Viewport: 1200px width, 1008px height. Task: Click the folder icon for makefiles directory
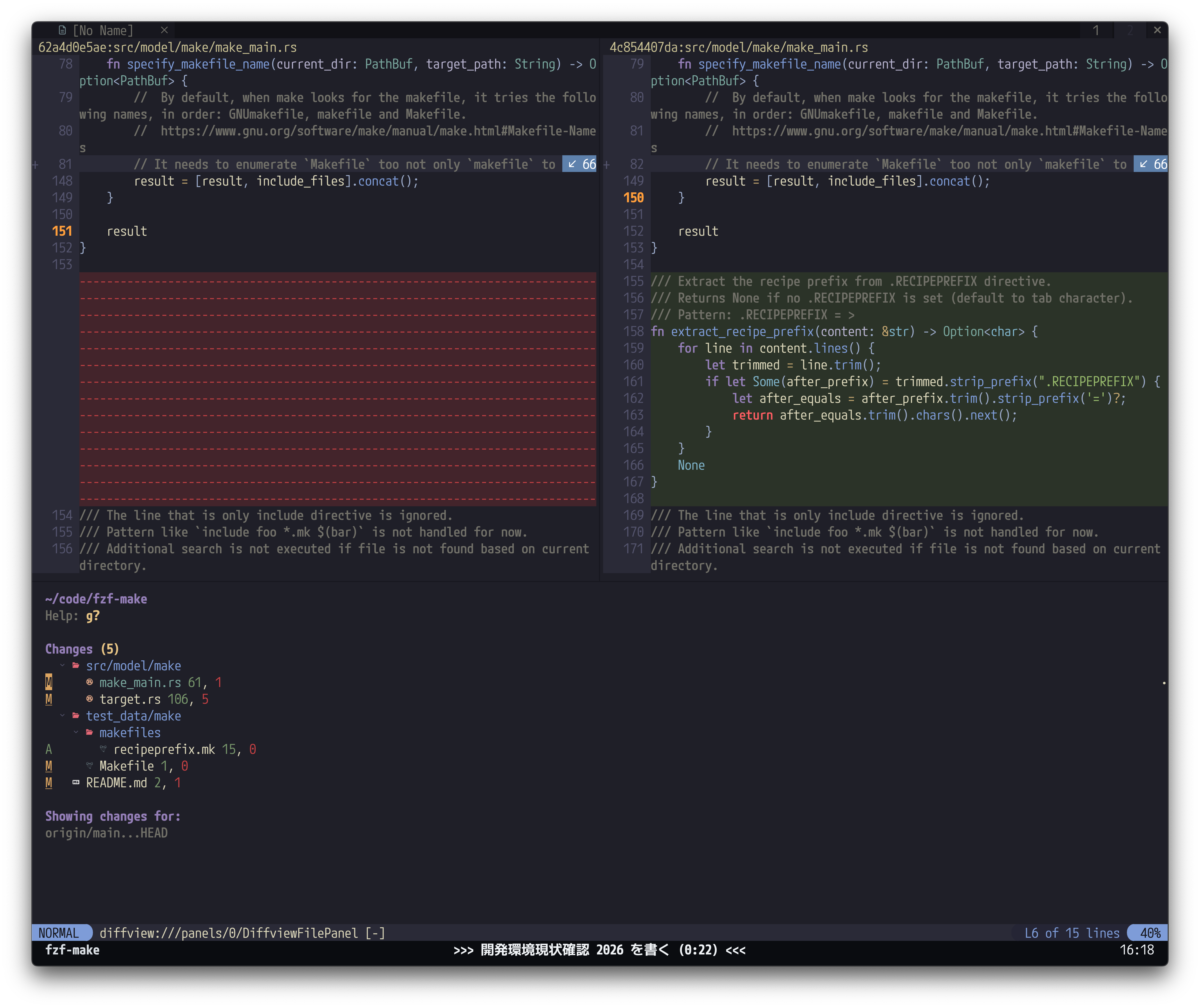89,733
